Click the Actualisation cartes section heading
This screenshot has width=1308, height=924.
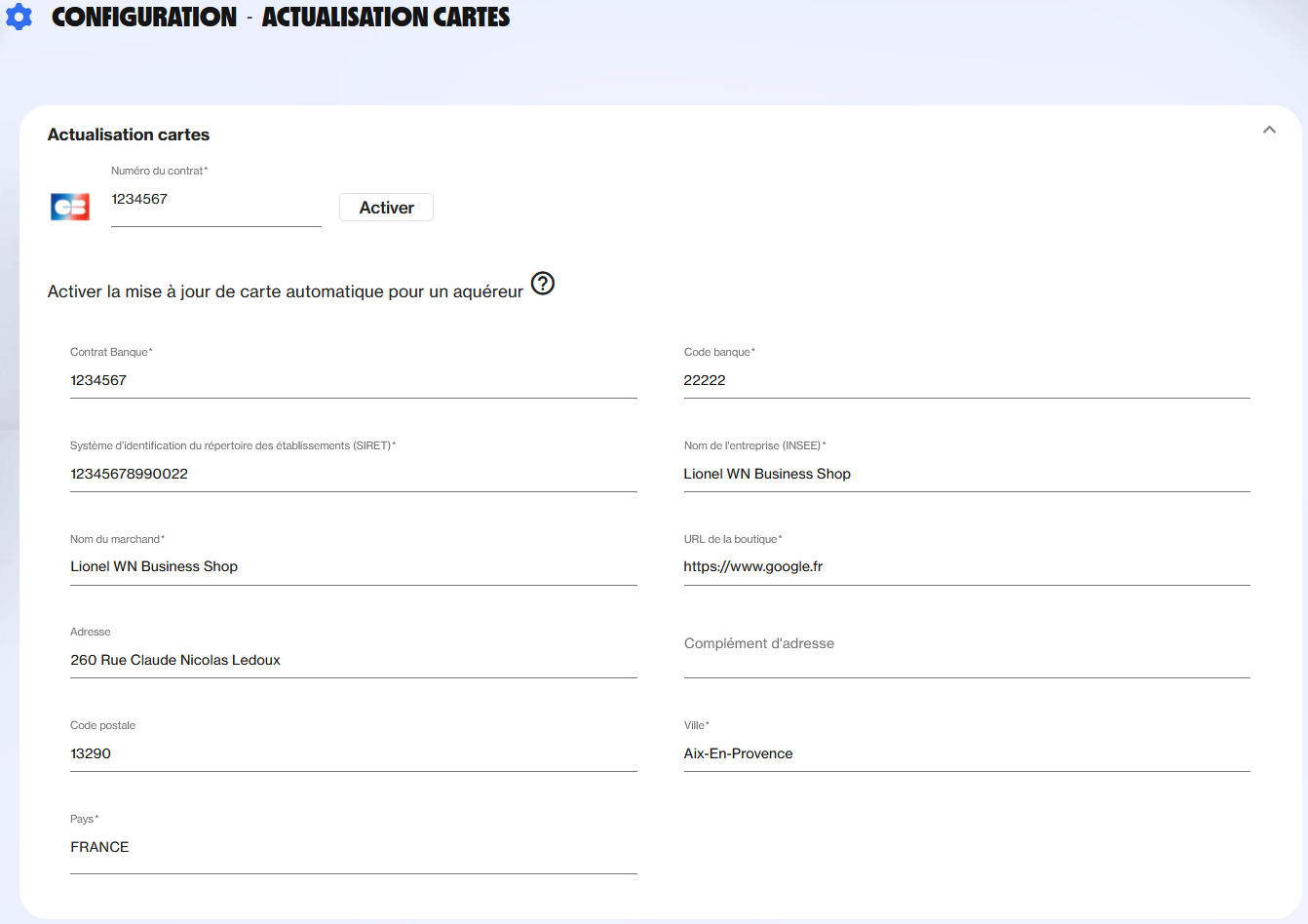click(x=129, y=135)
